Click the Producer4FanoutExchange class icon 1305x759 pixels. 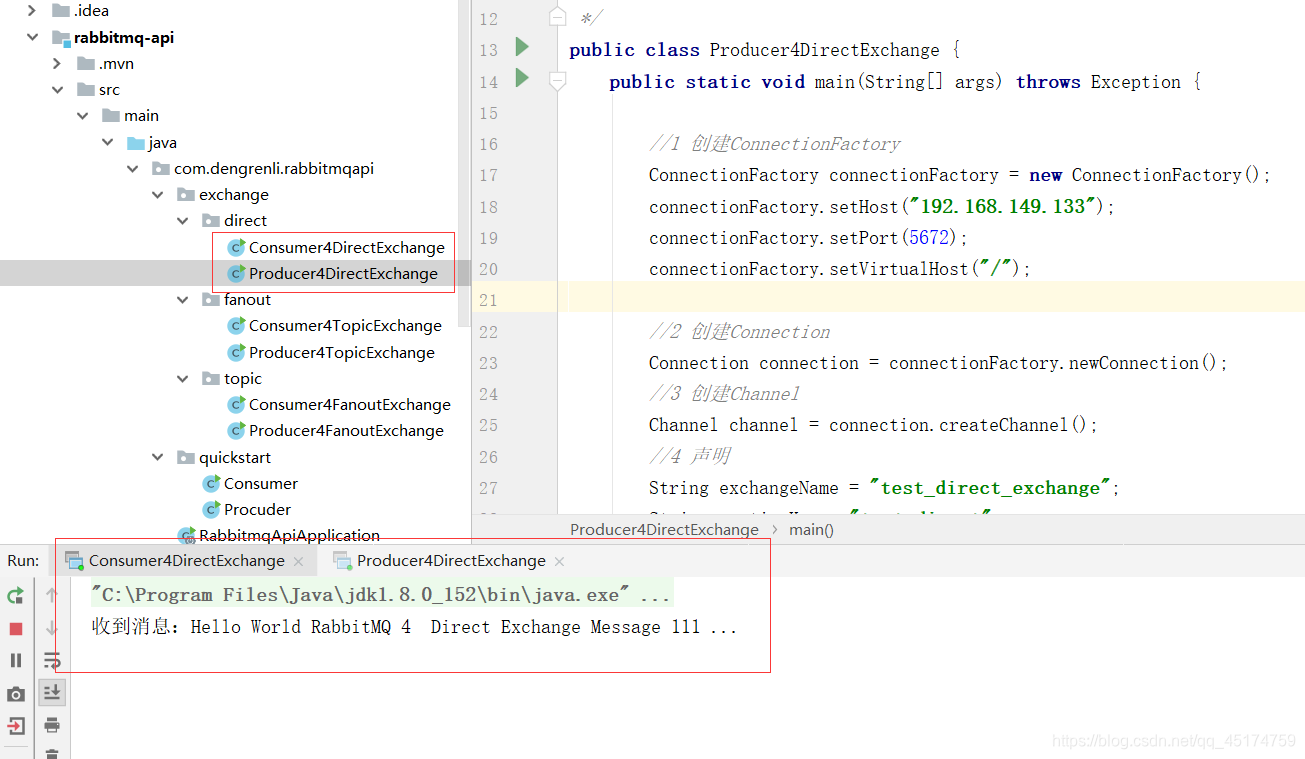point(237,430)
